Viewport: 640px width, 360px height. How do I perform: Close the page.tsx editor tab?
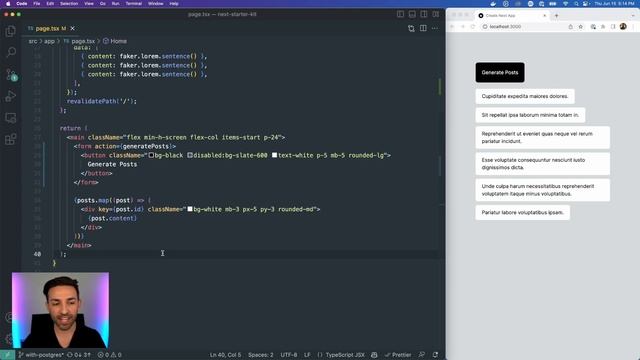pos(72,28)
